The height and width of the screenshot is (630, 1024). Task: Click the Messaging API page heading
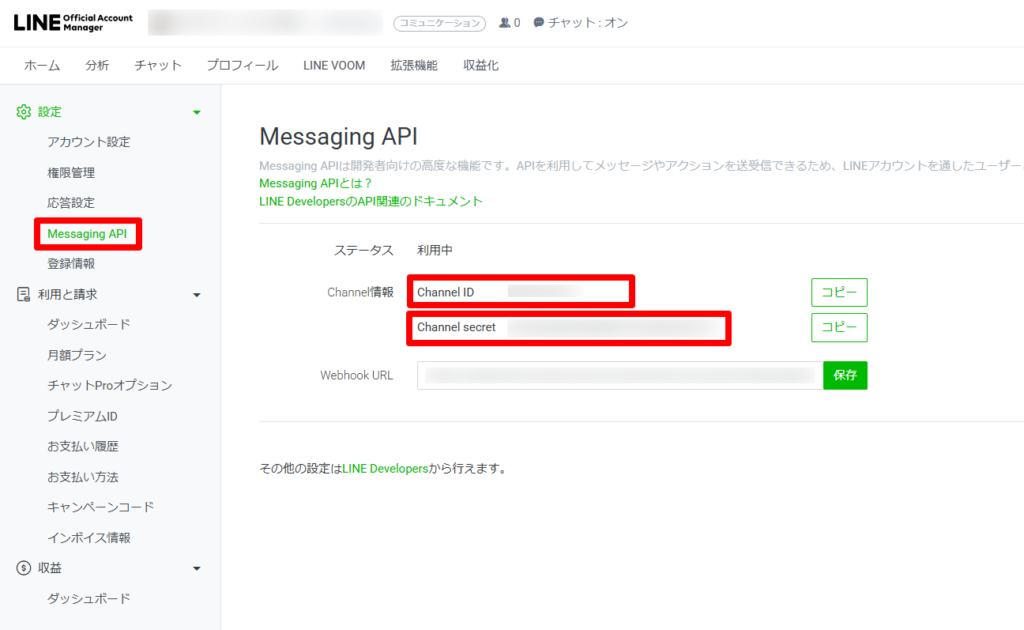(x=338, y=136)
